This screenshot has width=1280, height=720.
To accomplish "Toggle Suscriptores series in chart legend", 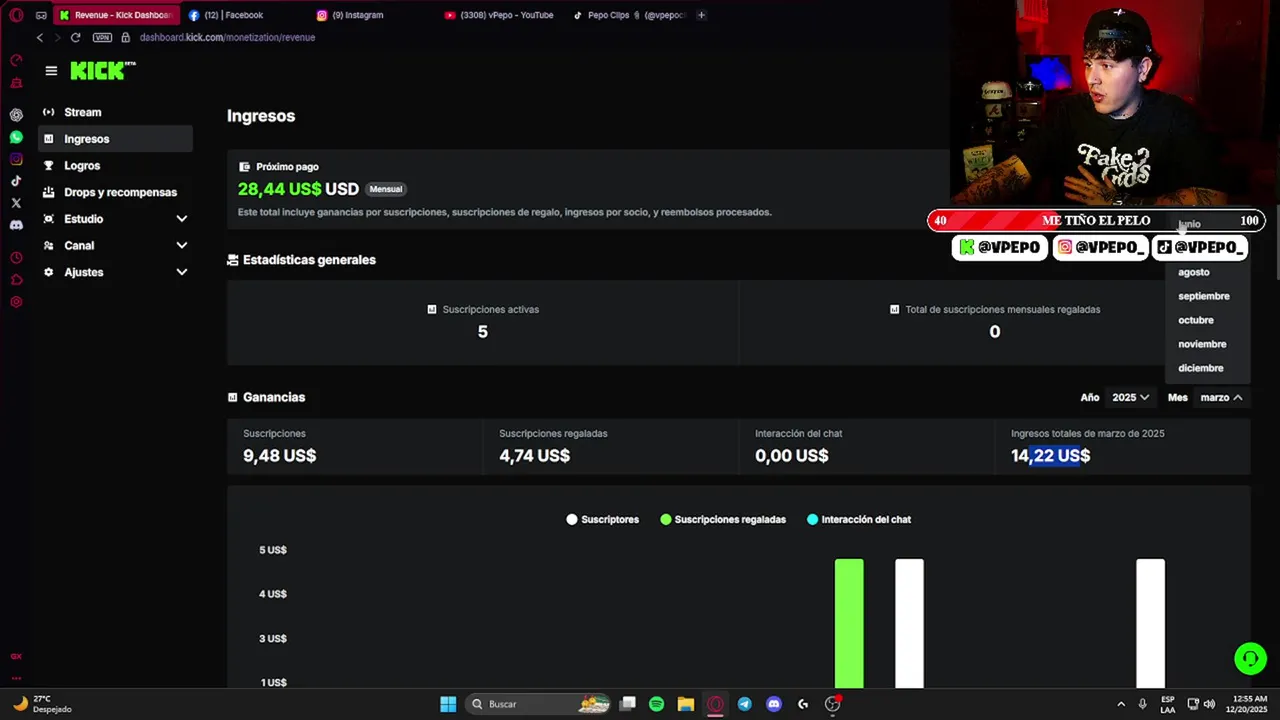I will click(602, 519).
